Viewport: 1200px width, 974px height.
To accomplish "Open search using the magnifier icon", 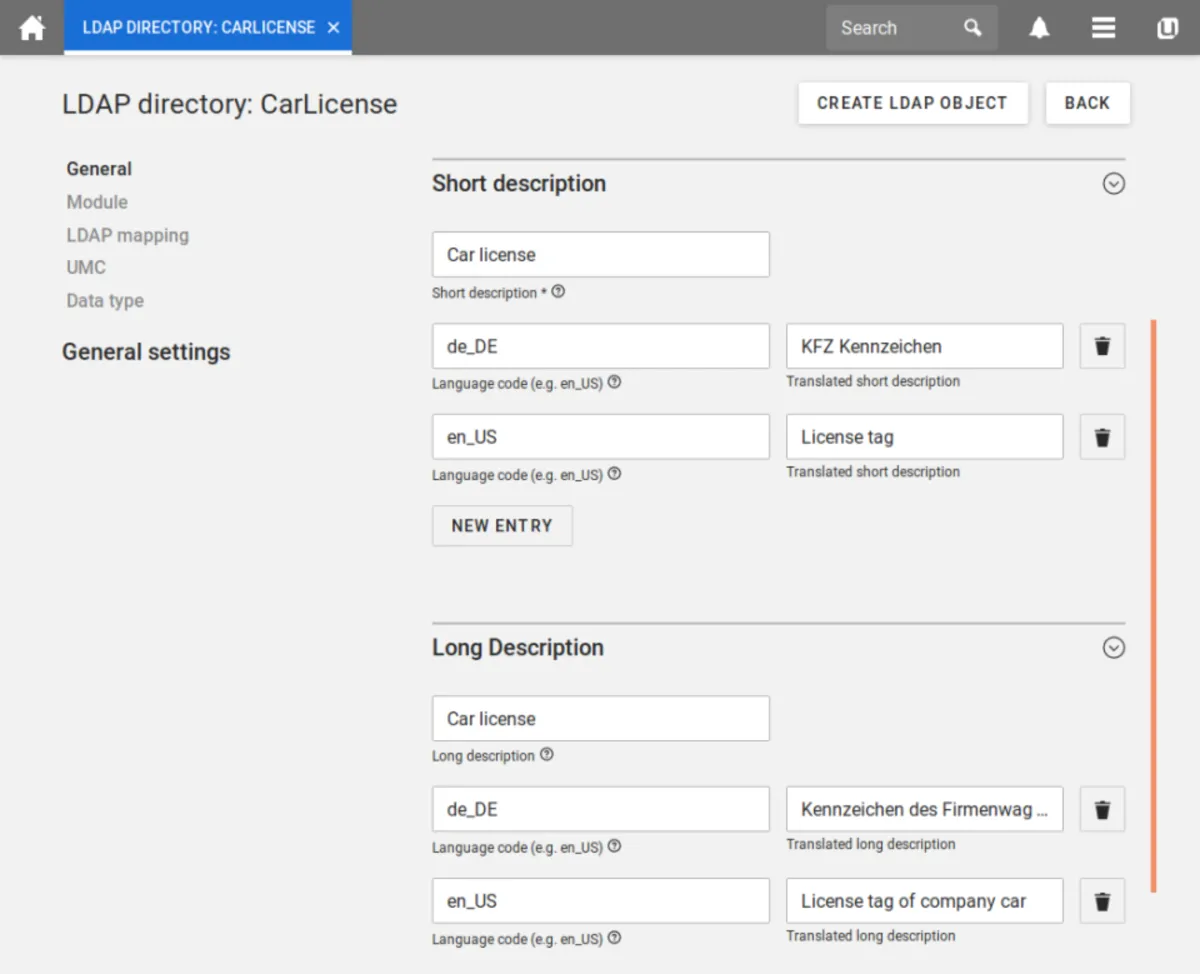I will click(x=971, y=27).
